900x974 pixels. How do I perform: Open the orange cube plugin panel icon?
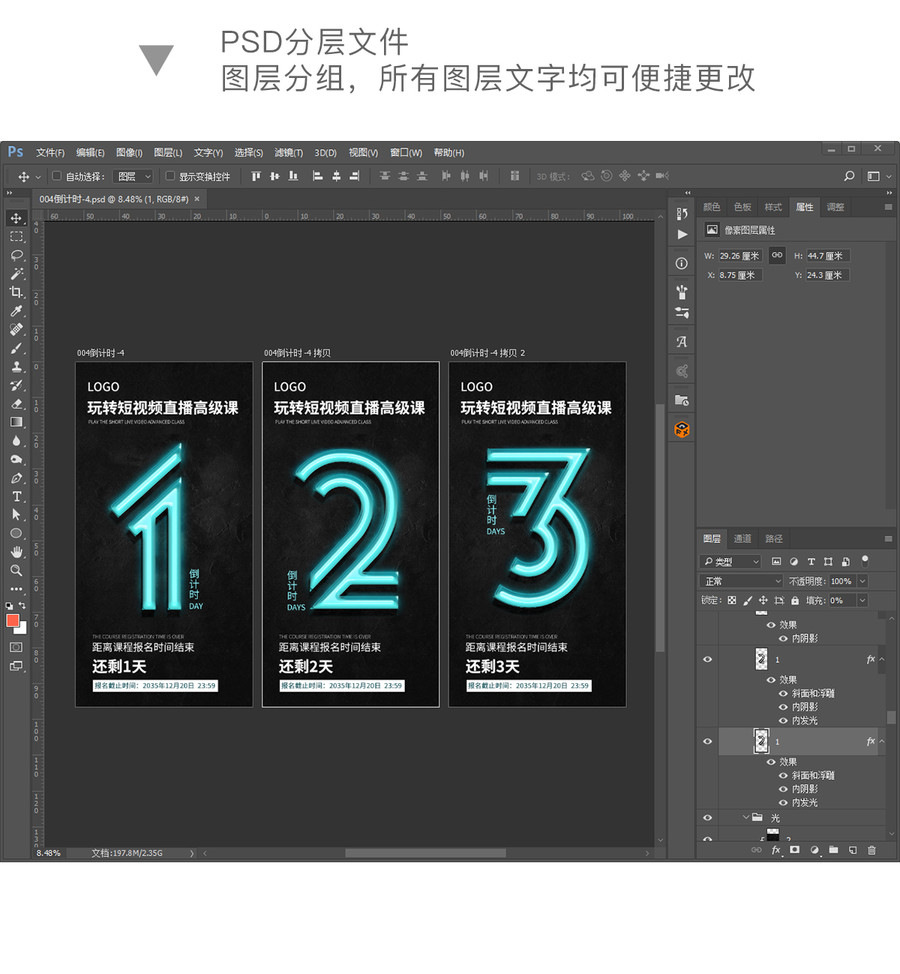tap(682, 429)
